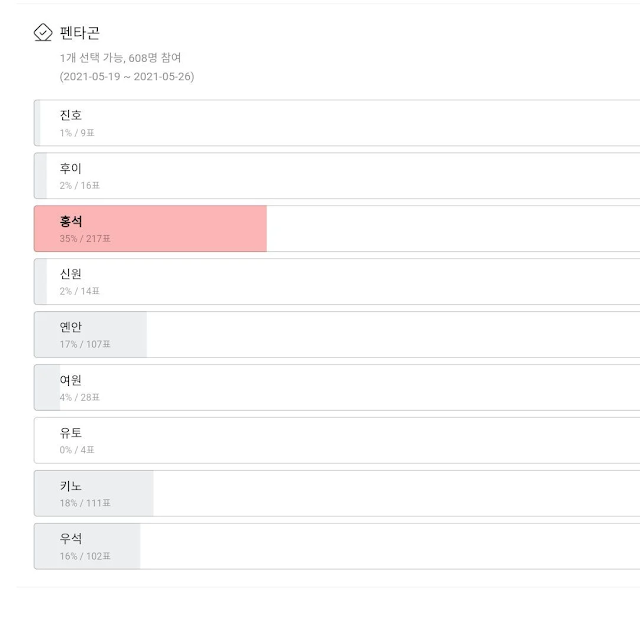Click the 35% / 217표 vote count
The width and height of the screenshot is (640, 621).
click(85, 239)
